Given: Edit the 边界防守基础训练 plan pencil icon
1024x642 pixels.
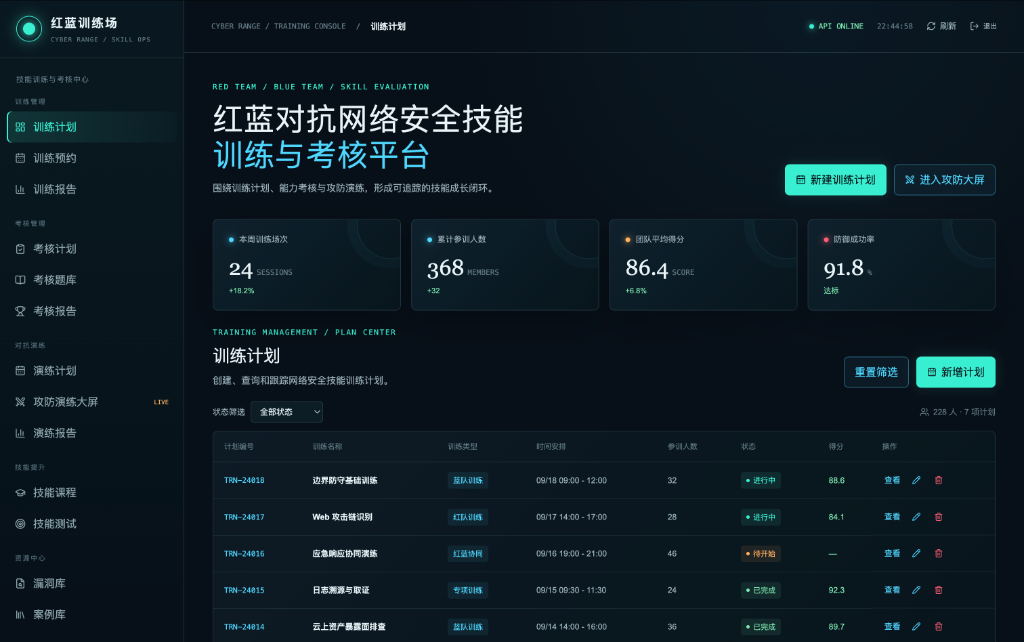Looking at the screenshot, I should pos(916,480).
